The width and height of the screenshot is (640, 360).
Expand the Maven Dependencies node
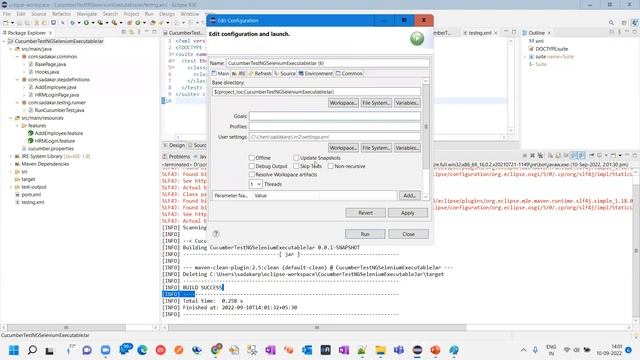coord(11,164)
